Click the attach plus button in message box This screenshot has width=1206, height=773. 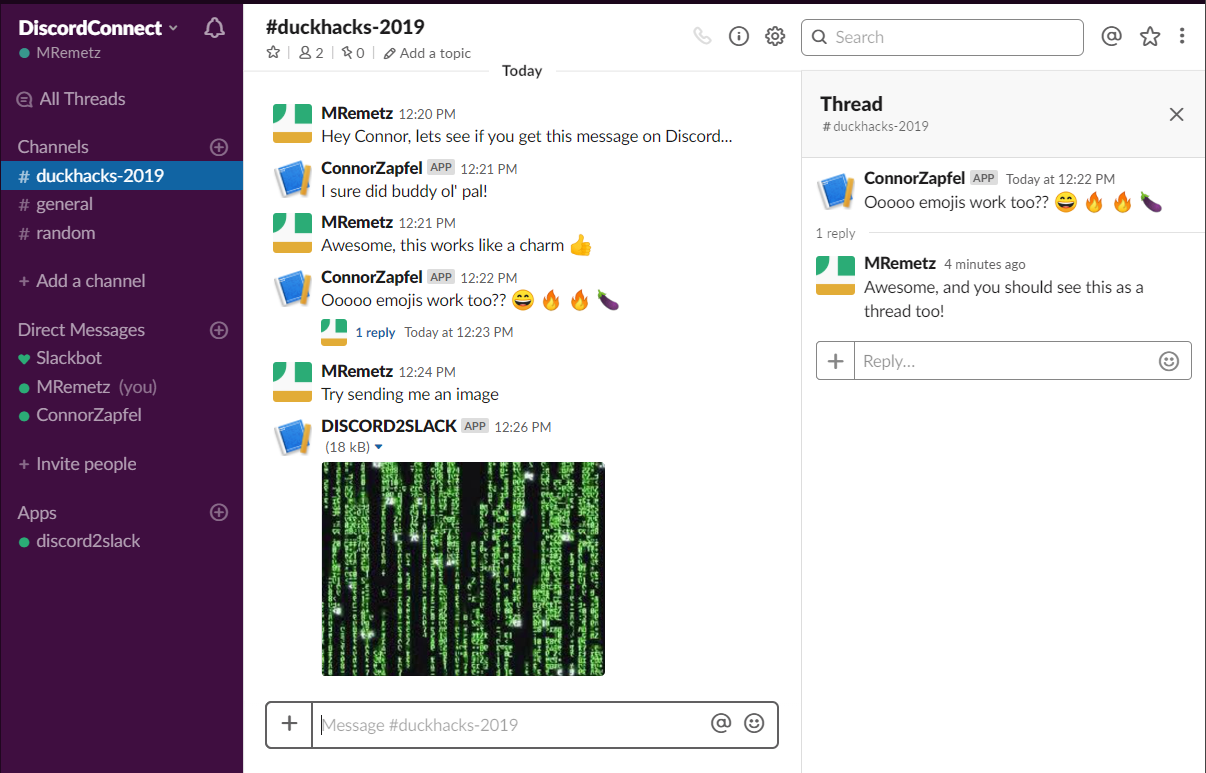tap(290, 724)
